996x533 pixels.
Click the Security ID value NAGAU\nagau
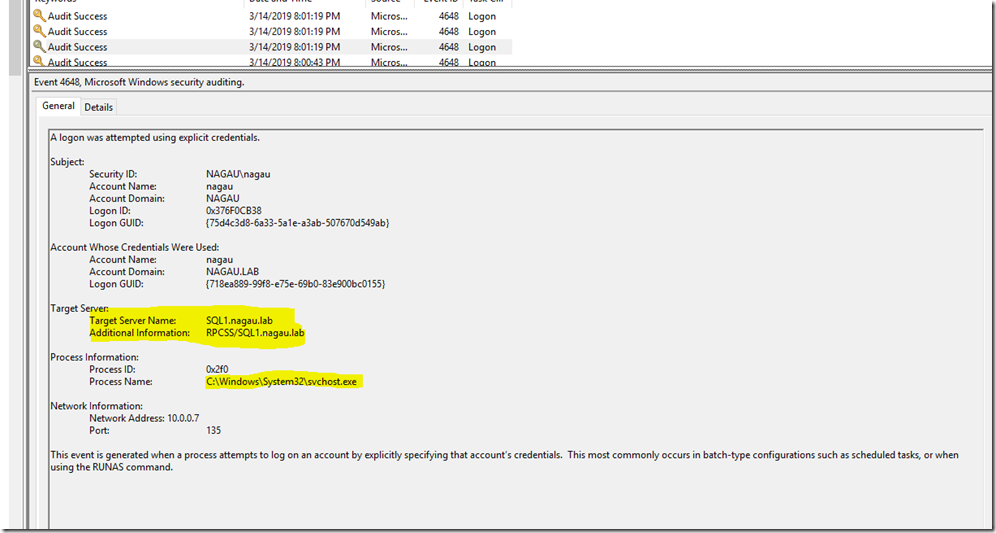tap(238, 174)
